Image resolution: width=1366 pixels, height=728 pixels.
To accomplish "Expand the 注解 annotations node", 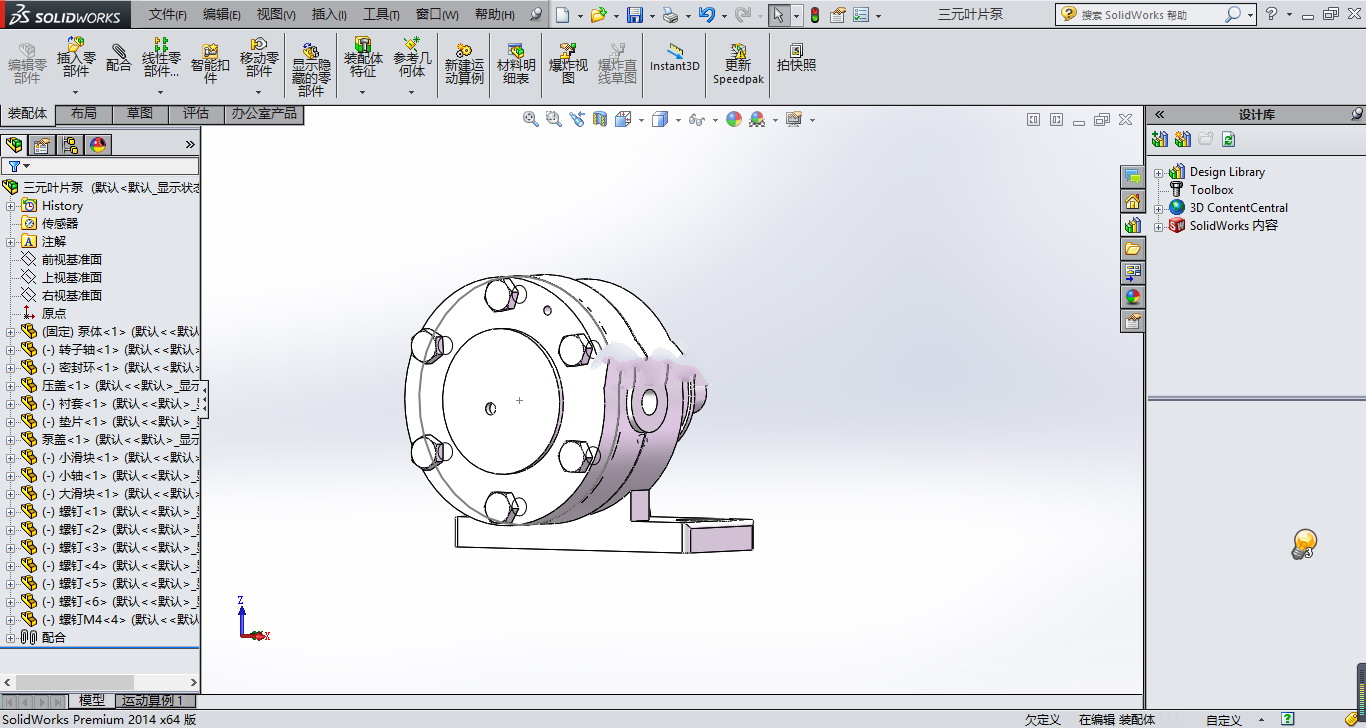I will (11, 242).
